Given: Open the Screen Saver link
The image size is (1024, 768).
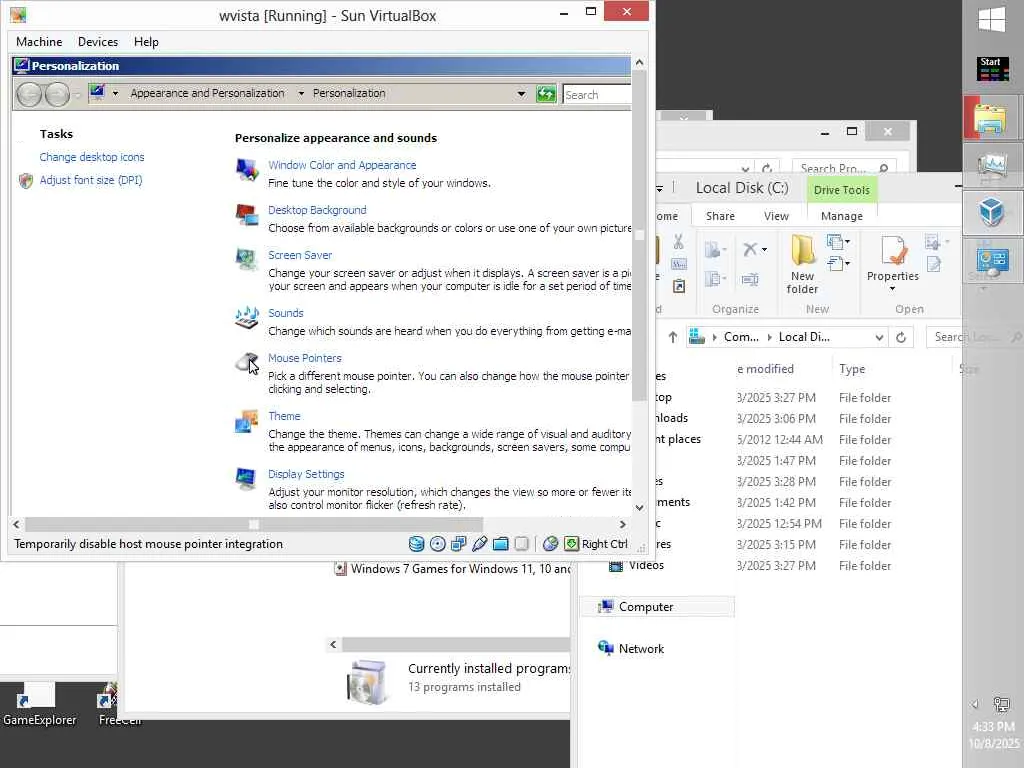Looking at the screenshot, I should pyautogui.click(x=300, y=255).
